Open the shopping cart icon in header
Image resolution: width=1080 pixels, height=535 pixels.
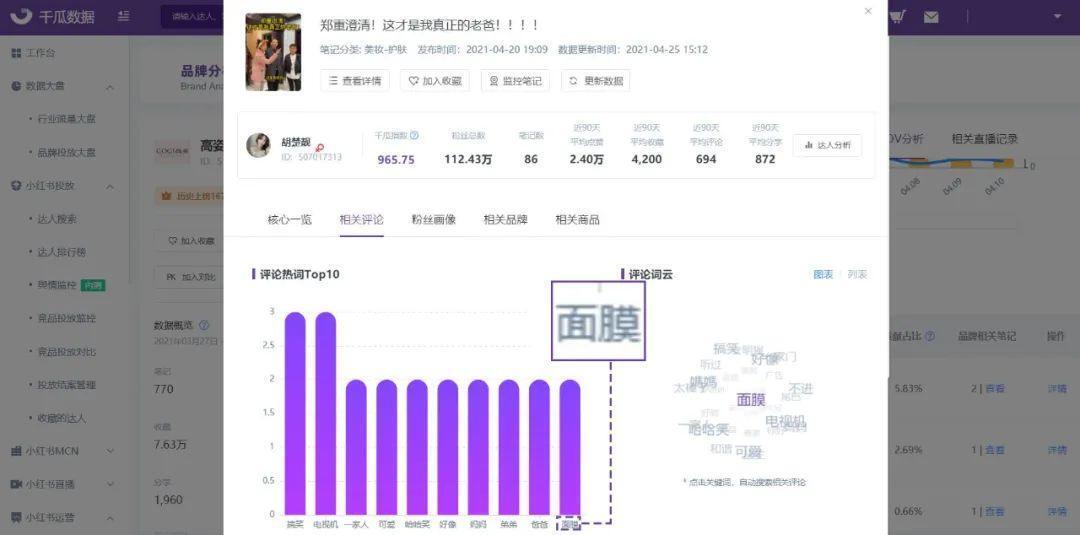tap(897, 17)
